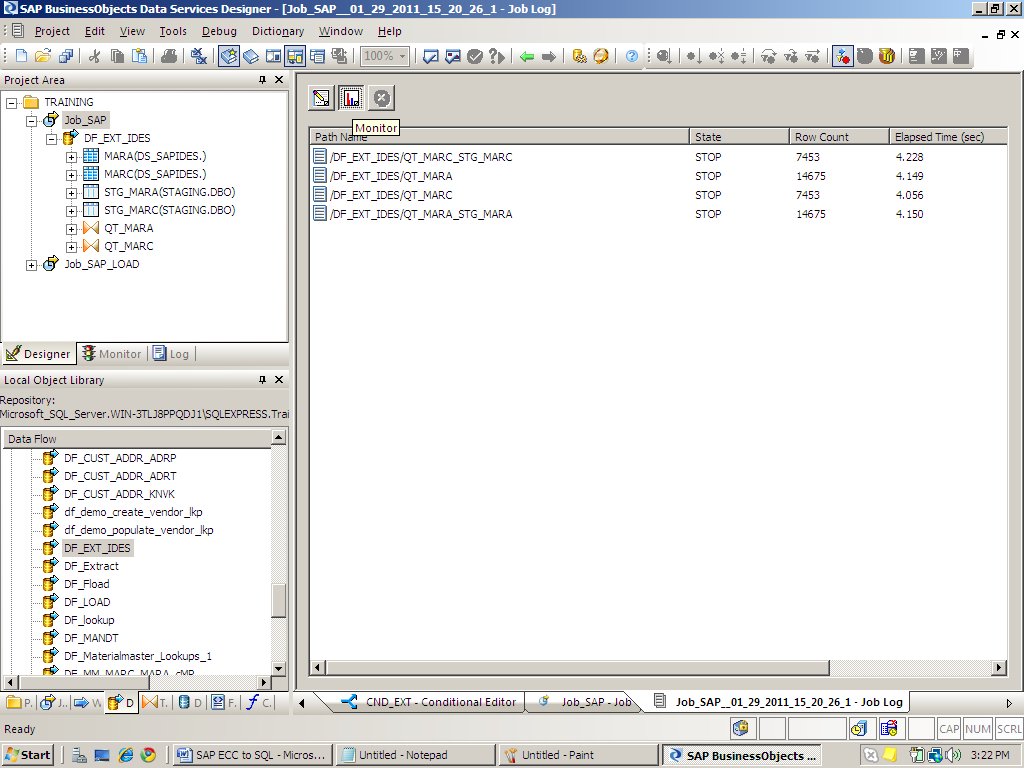1024x768 pixels.
Task: Click the Cut scissors icon
Action: [x=95, y=56]
